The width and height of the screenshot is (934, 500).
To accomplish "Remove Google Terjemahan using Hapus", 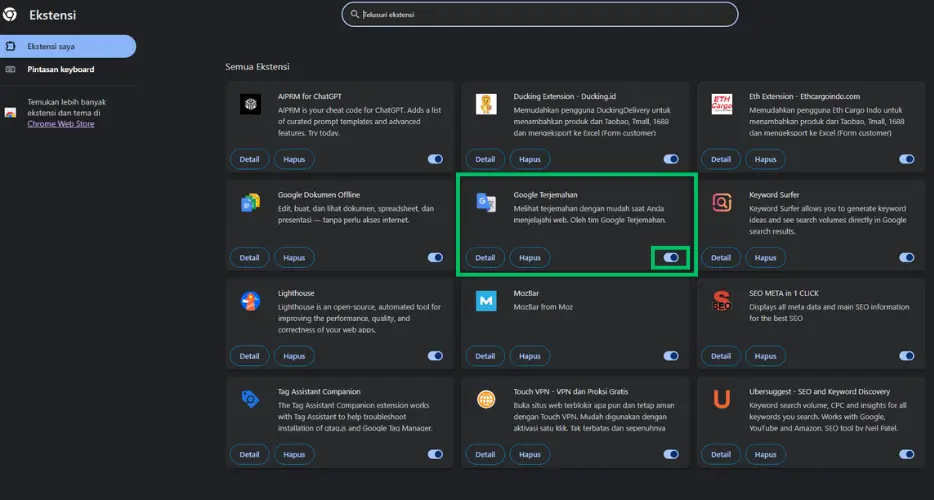I will pos(530,257).
